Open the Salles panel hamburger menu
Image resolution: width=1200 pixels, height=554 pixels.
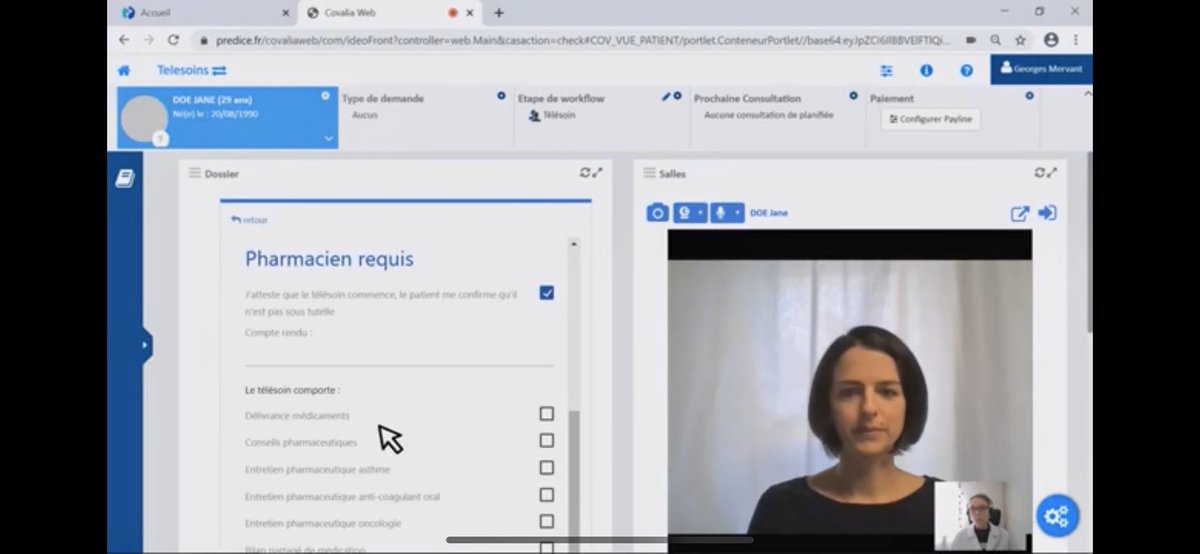pyautogui.click(x=649, y=173)
